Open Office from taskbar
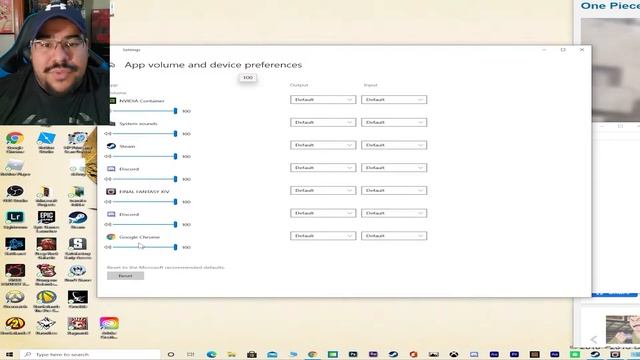640x360 pixels. 413,354
